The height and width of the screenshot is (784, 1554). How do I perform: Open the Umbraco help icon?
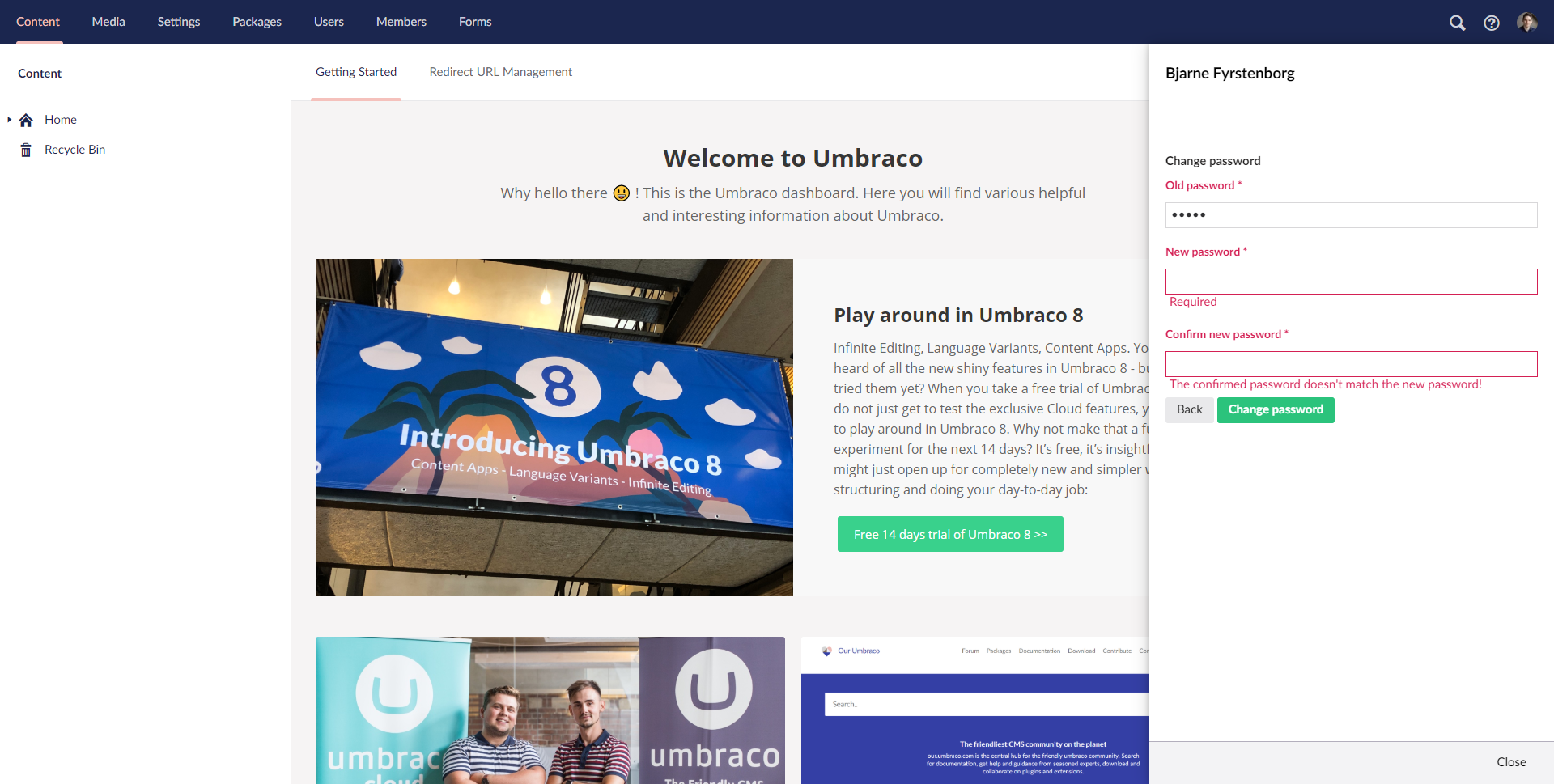(1492, 23)
